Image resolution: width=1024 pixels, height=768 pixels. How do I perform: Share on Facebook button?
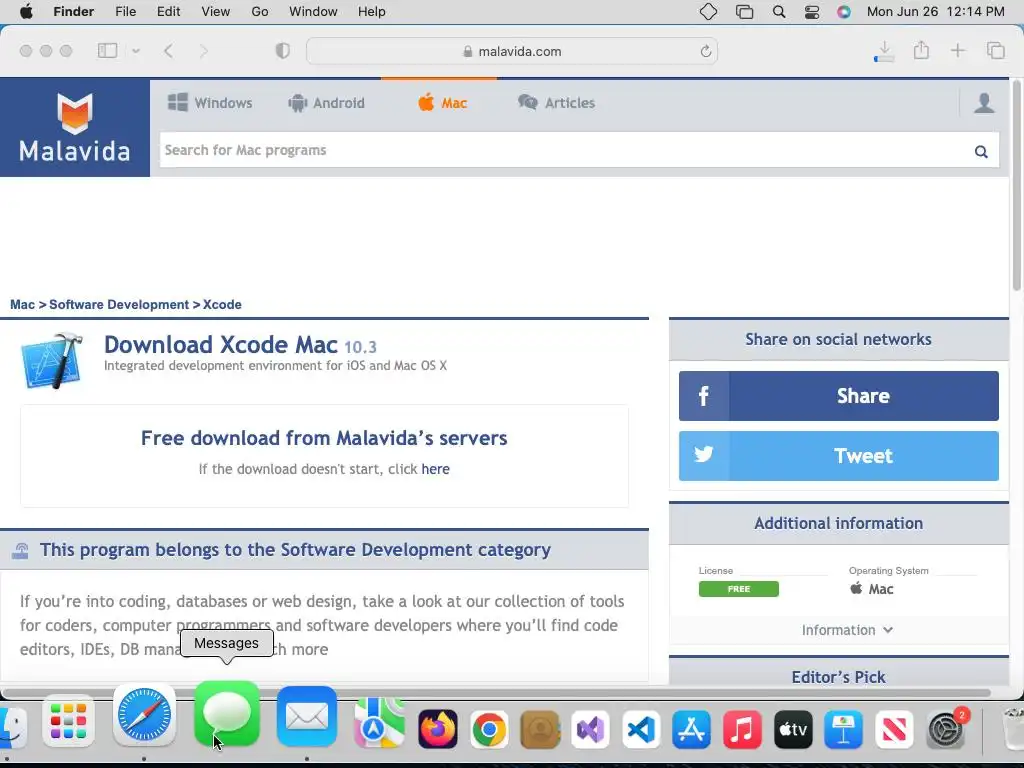pyautogui.click(x=839, y=396)
